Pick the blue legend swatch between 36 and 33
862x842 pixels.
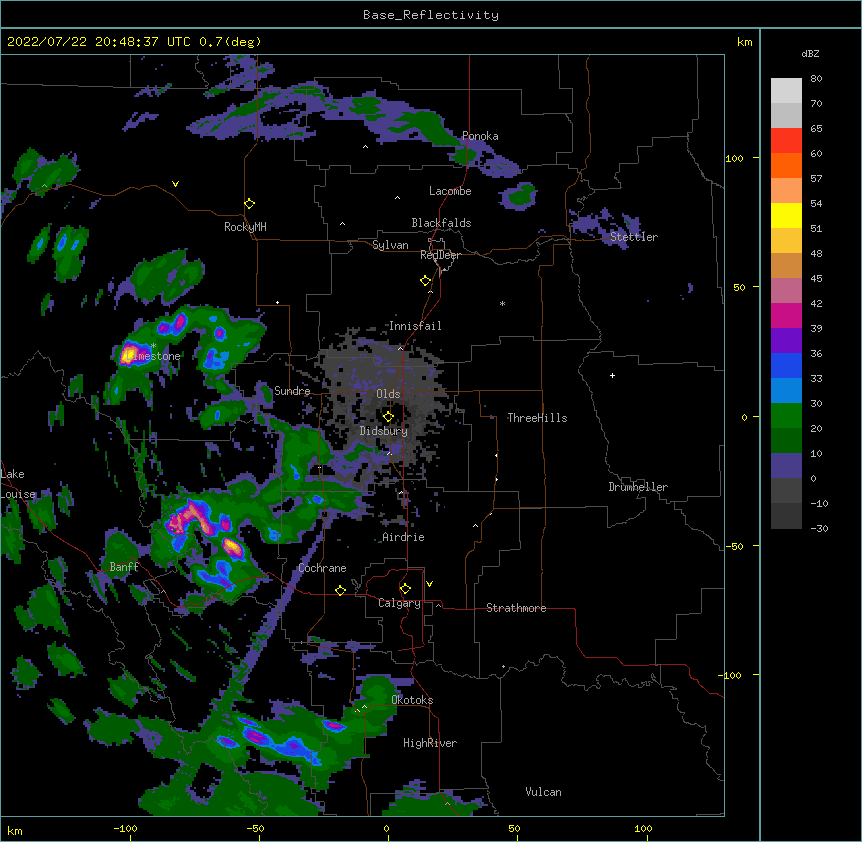(786, 365)
